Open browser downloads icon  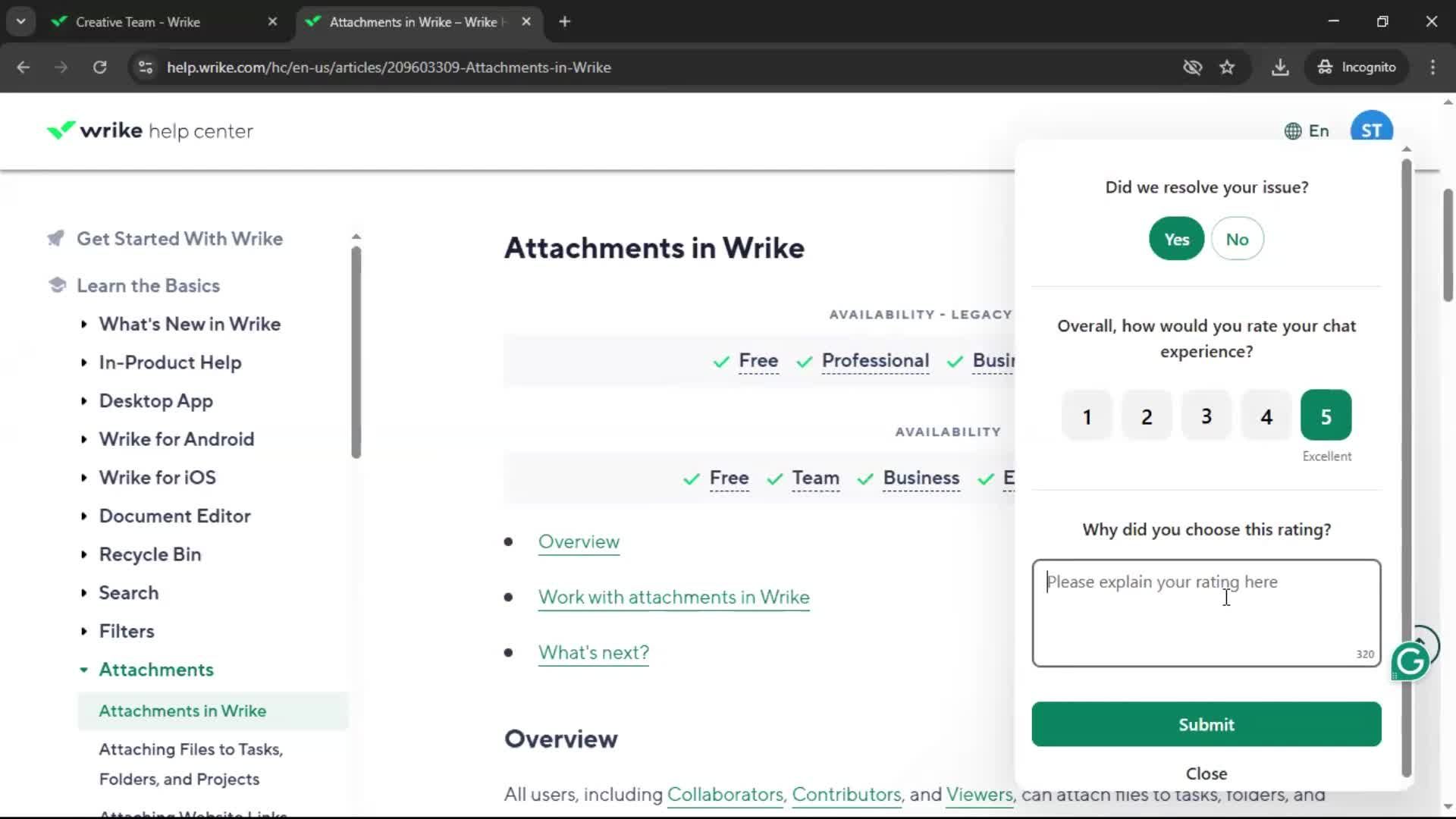pyautogui.click(x=1280, y=67)
